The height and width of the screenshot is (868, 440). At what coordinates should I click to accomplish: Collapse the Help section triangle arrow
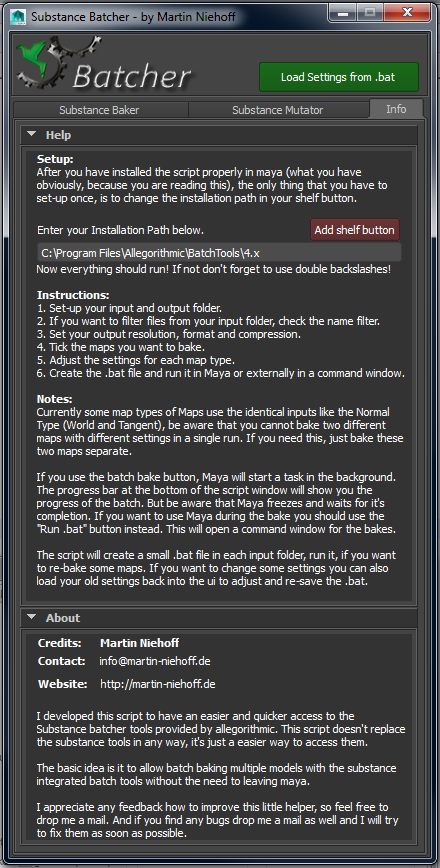coord(32,134)
